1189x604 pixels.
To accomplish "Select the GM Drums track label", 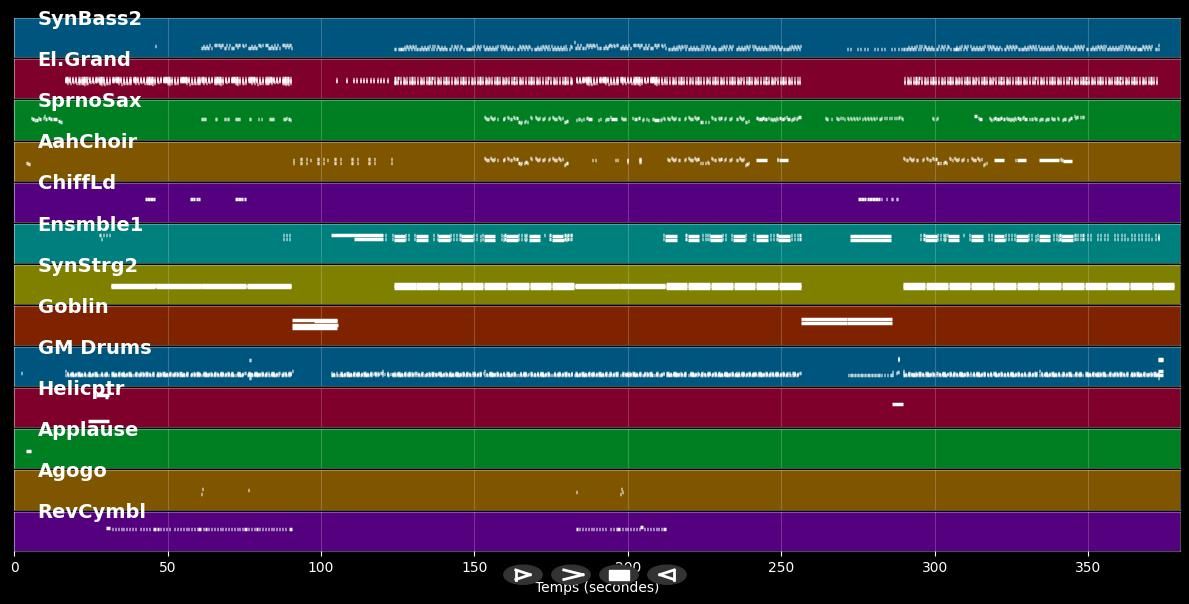I will click(95, 348).
